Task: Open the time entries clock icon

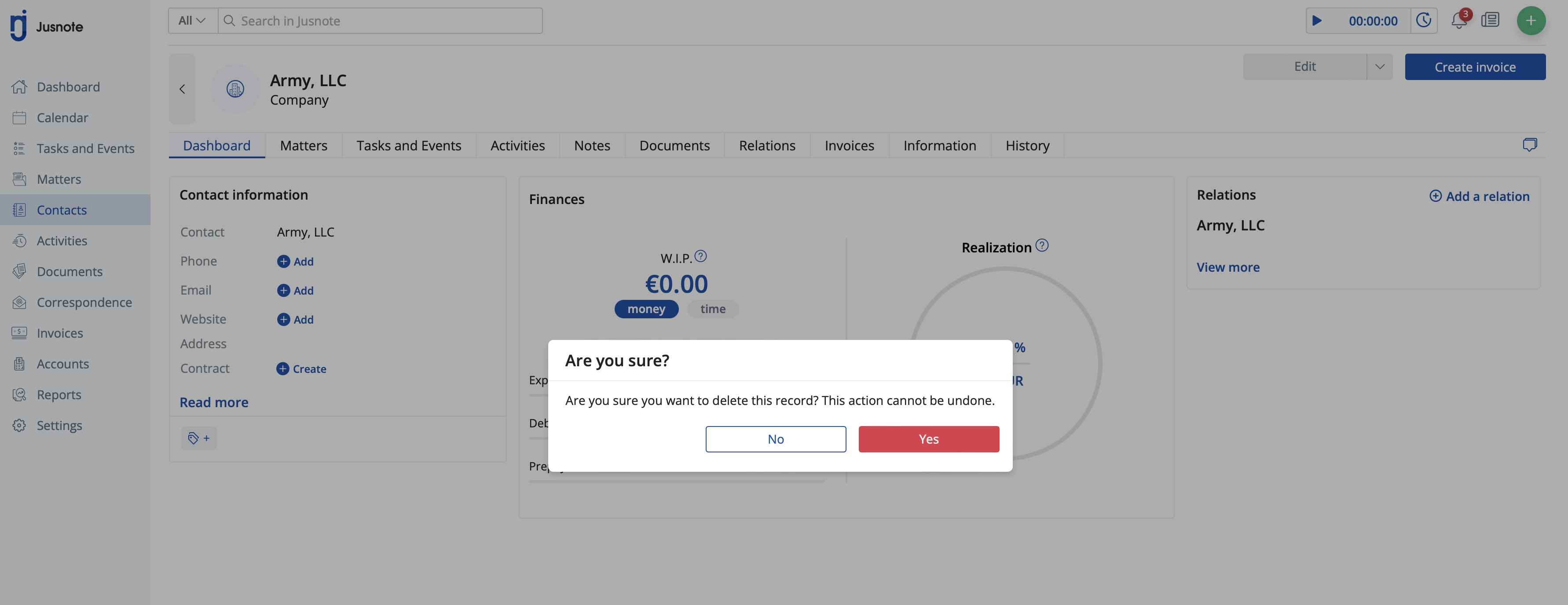Action: [1423, 21]
